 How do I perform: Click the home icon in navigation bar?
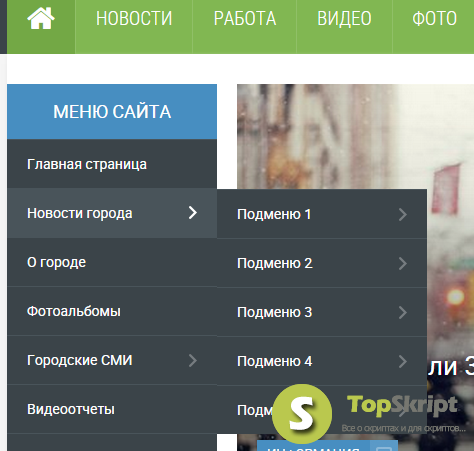[41, 19]
